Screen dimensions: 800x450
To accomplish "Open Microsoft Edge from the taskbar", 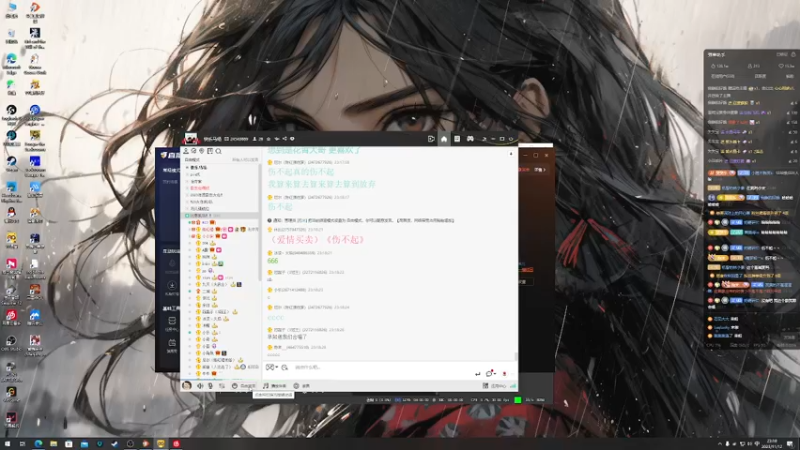I will click(38, 444).
